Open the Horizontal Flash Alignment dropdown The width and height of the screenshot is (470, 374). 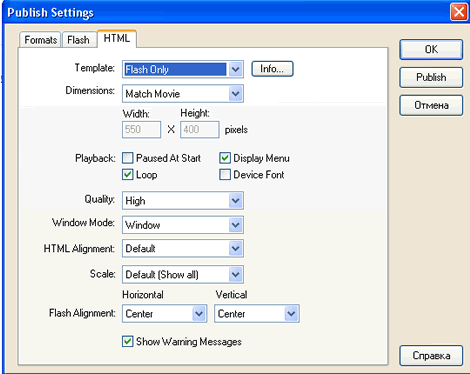164,313
